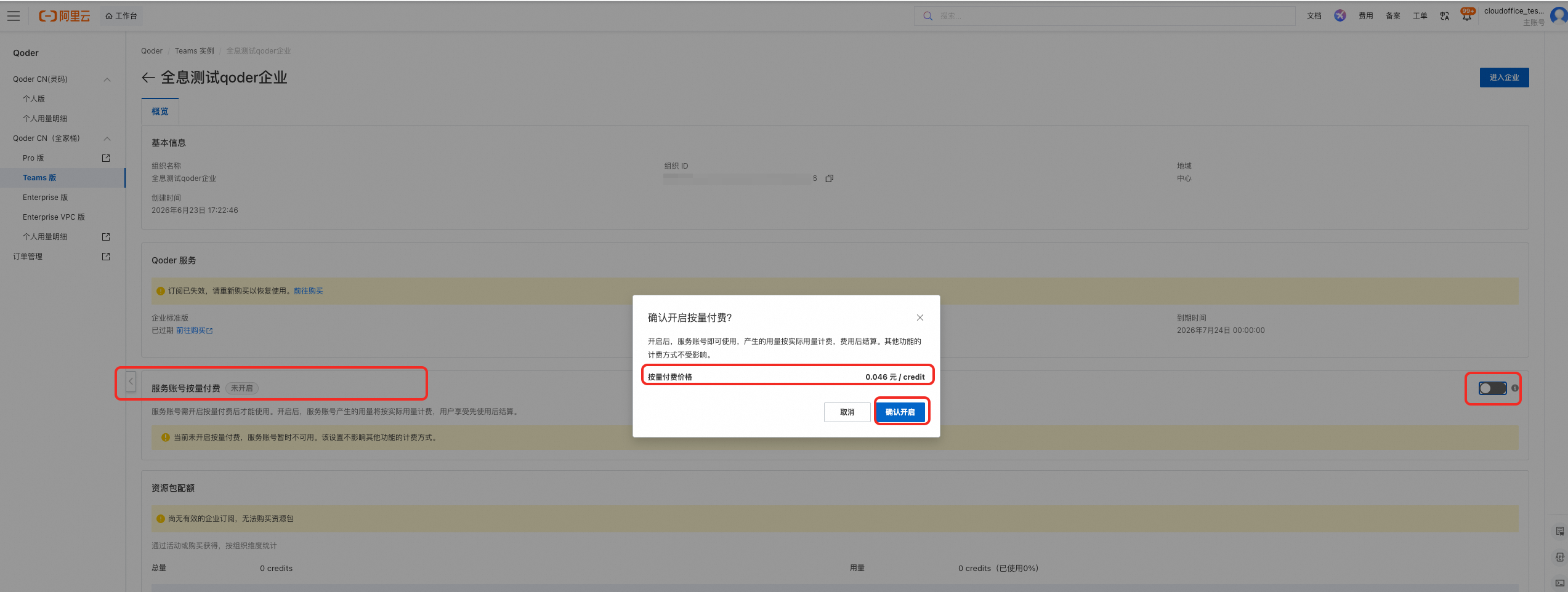Open Enterprise 版 in the sidebar
Viewport: 1568px width, 592px height.
click(x=45, y=198)
